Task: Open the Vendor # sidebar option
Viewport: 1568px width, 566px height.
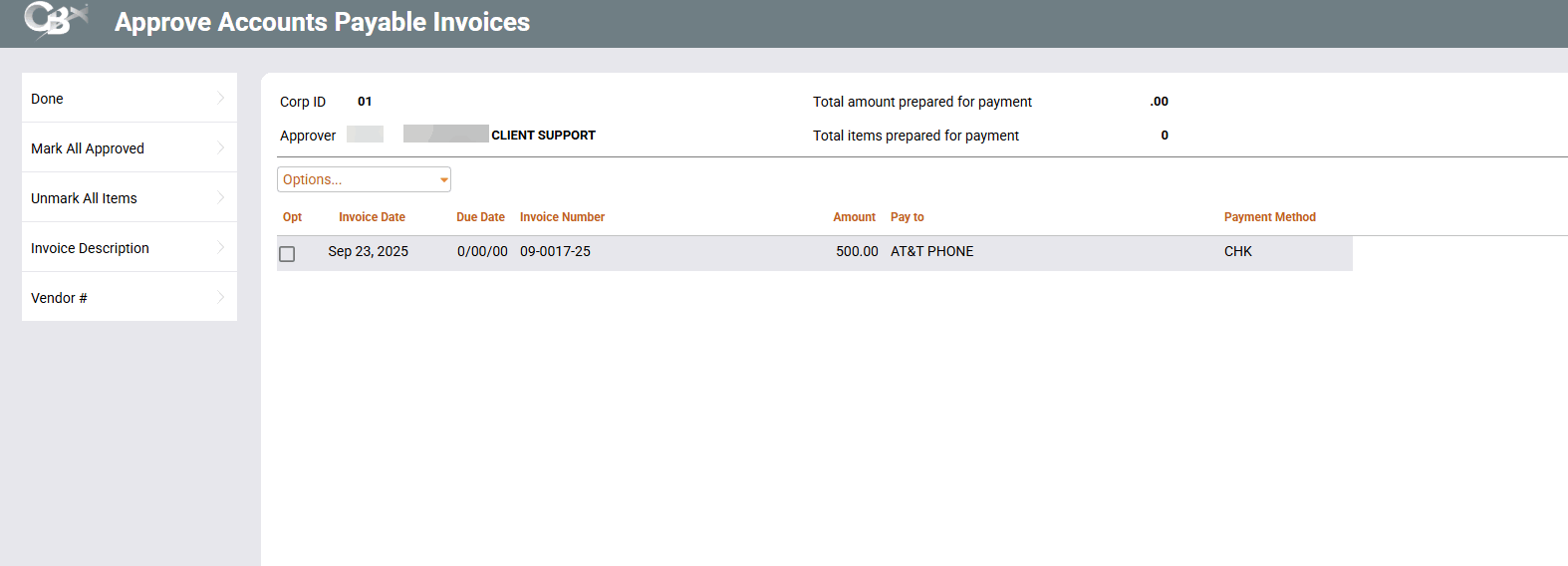Action: [x=59, y=298]
